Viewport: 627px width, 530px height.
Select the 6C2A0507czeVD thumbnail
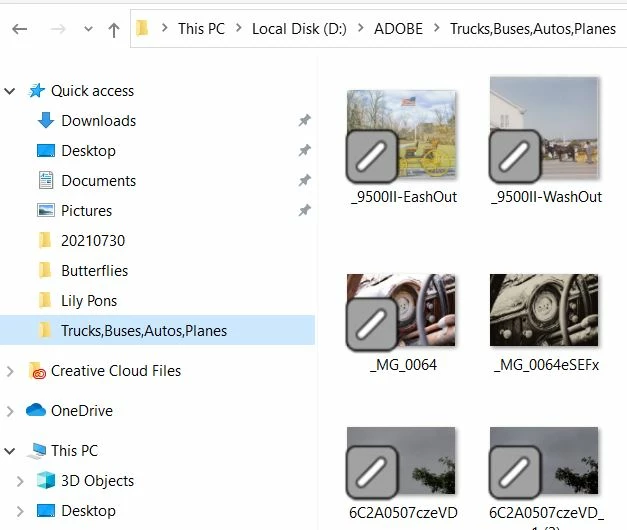tap(401, 462)
